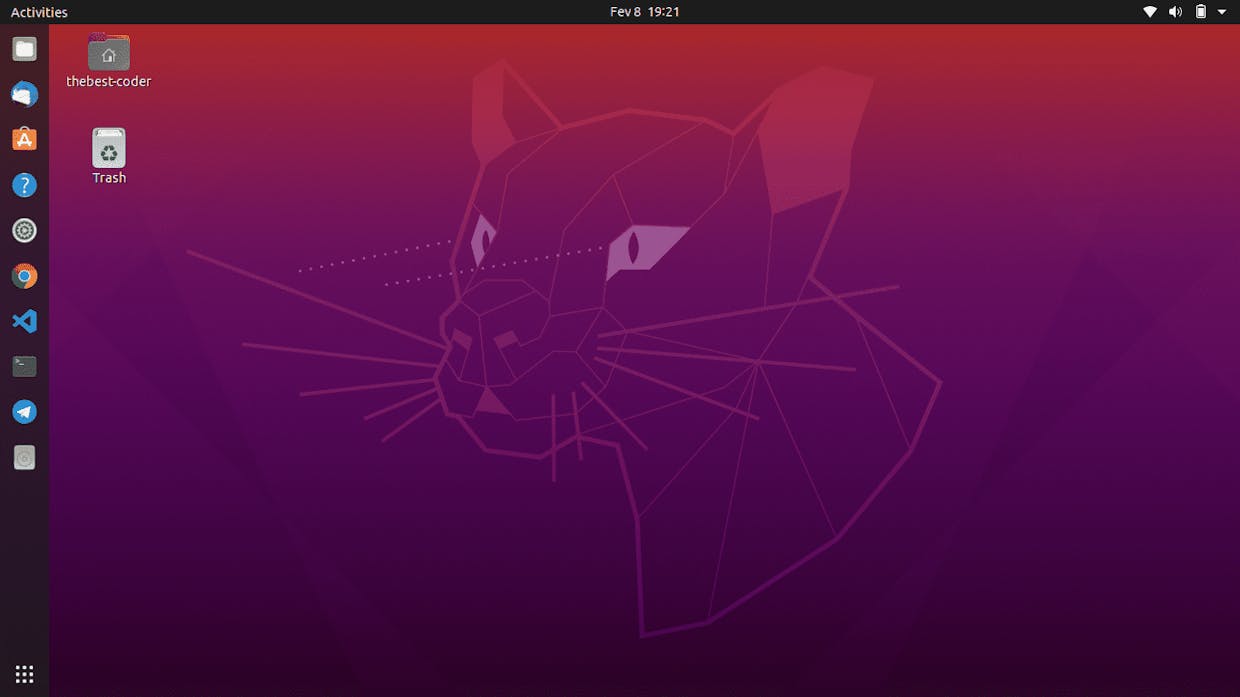Open the Help question mark icon
Image resolution: width=1240 pixels, height=697 pixels.
[x=24, y=185]
